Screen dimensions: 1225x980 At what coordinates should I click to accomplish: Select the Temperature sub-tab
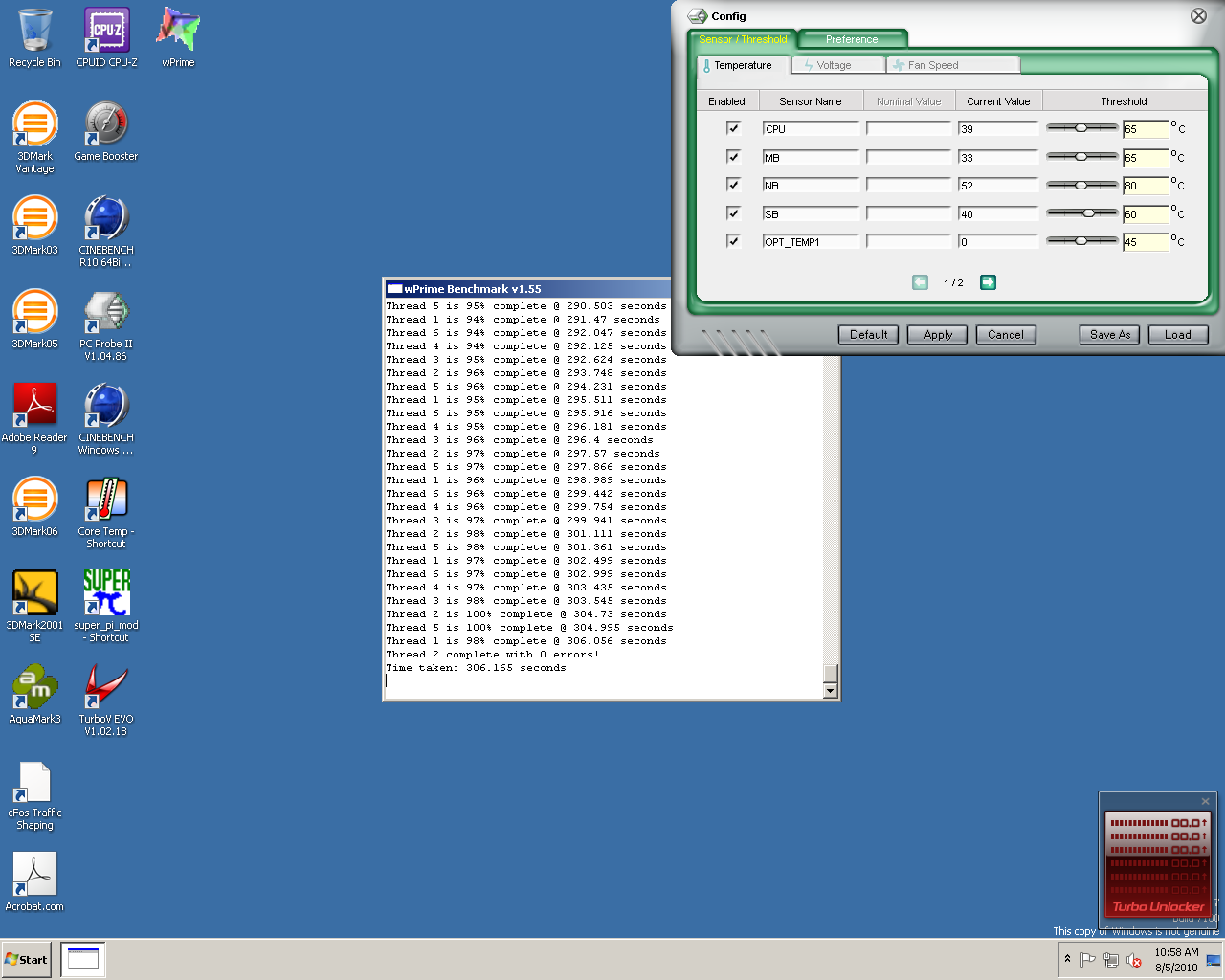tap(743, 65)
